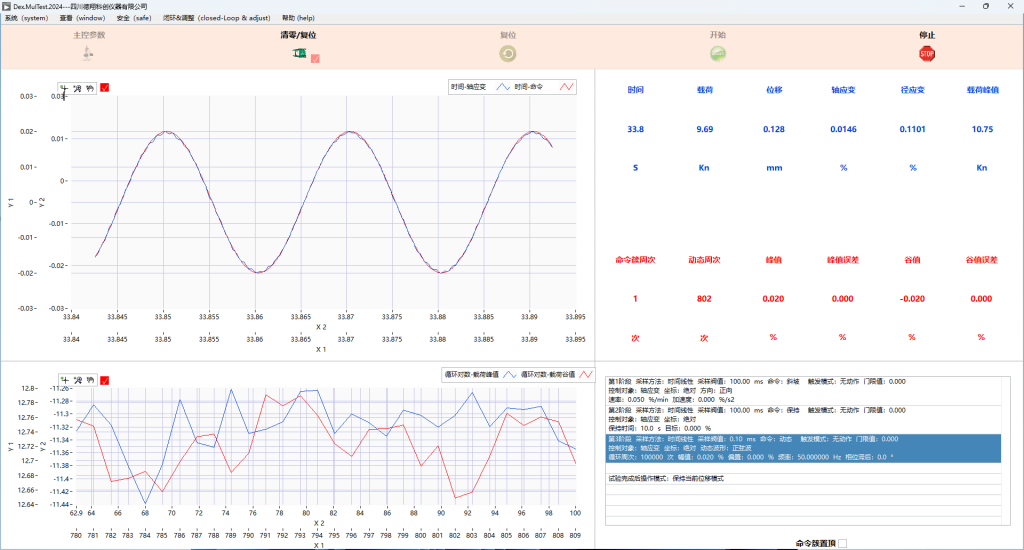Select the pan hand tool on top graph
The height and width of the screenshot is (550, 1024).
(x=90, y=88)
